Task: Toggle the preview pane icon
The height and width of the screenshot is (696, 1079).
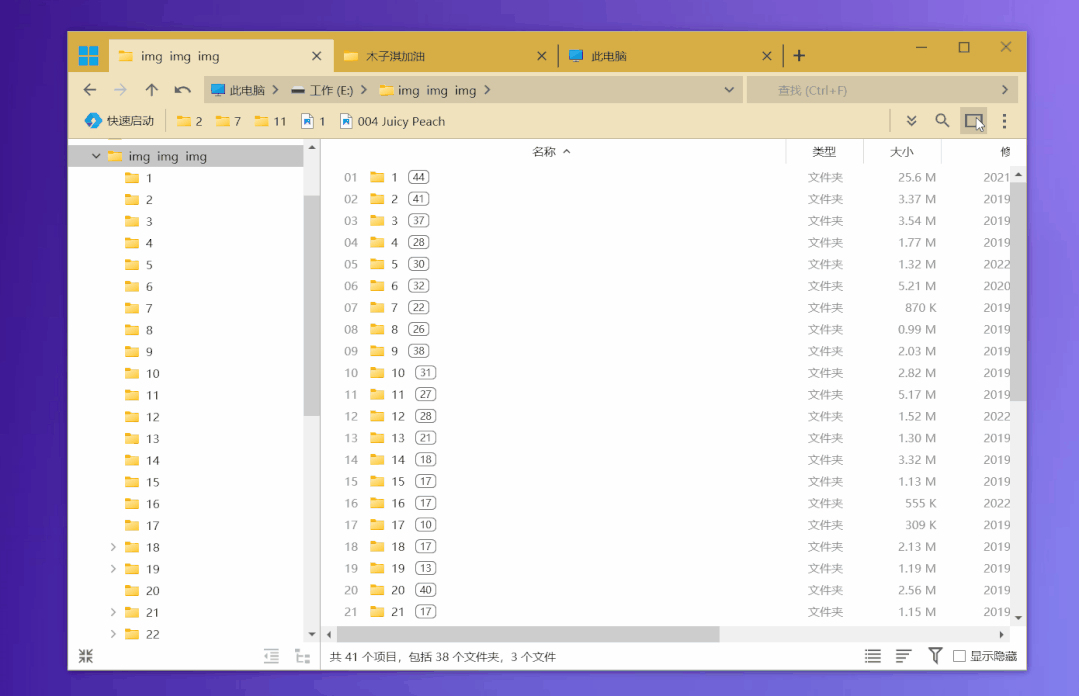Action: 974,121
